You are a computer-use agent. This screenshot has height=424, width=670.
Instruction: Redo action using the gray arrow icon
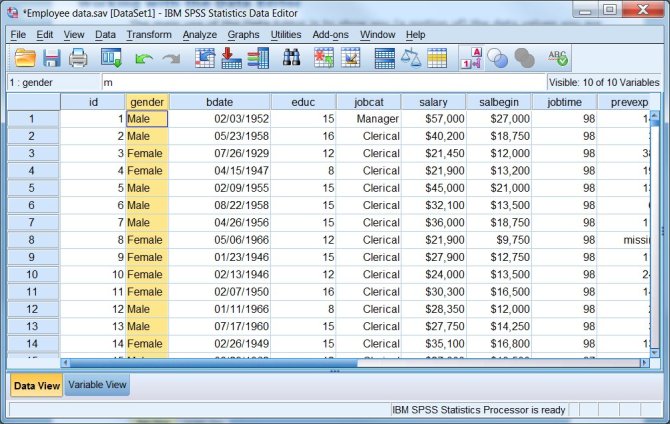click(x=171, y=59)
